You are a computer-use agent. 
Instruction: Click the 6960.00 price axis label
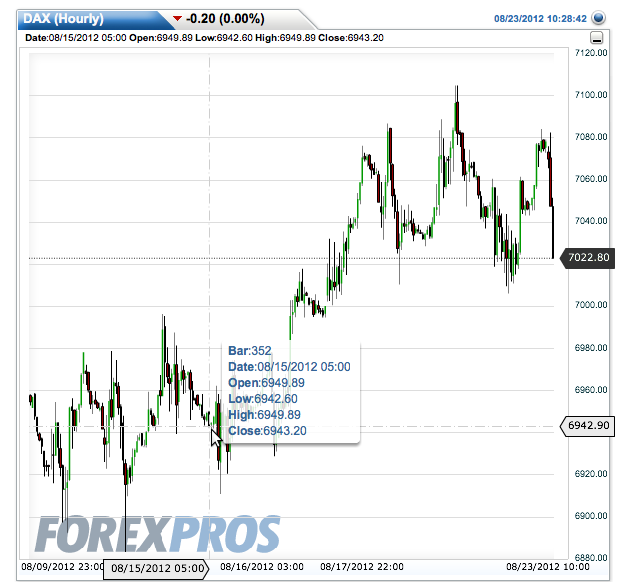[591, 390]
